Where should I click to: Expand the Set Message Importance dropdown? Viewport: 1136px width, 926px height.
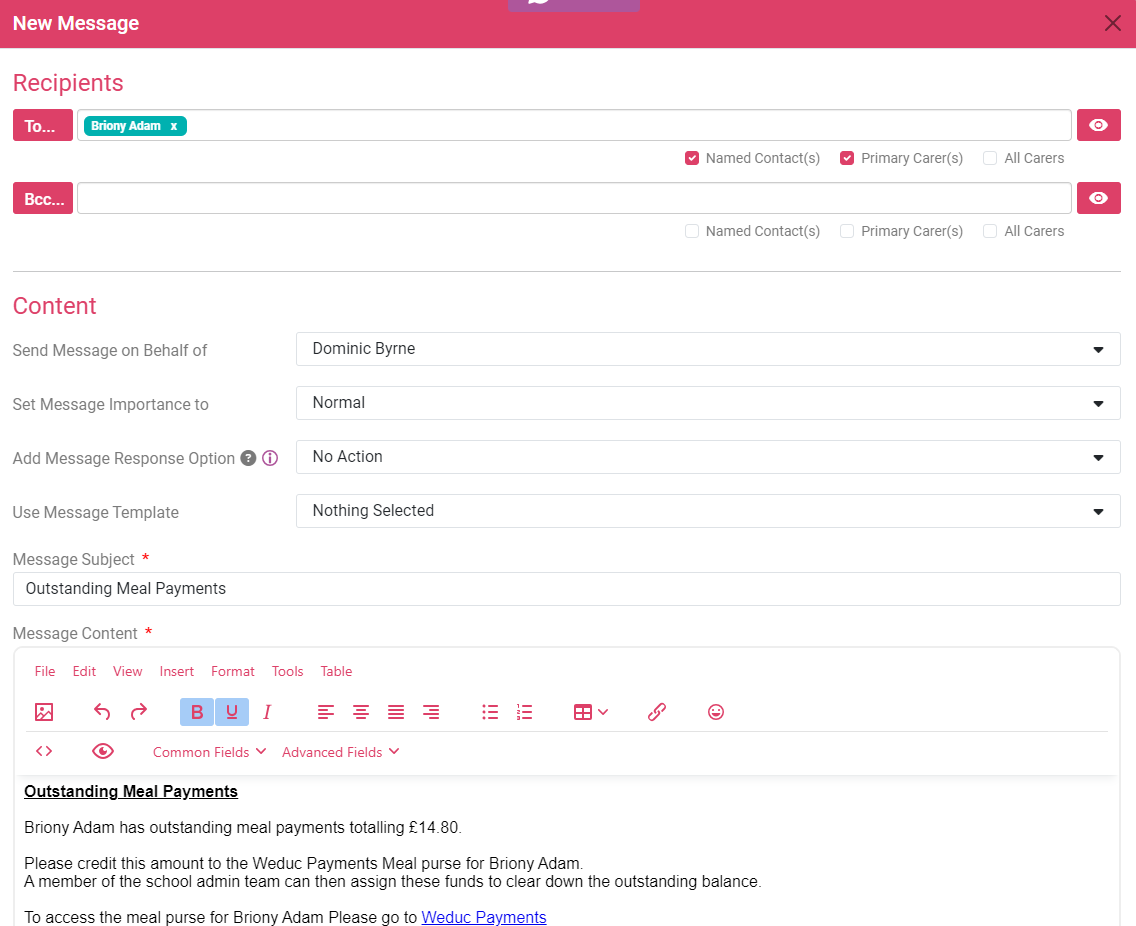707,403
